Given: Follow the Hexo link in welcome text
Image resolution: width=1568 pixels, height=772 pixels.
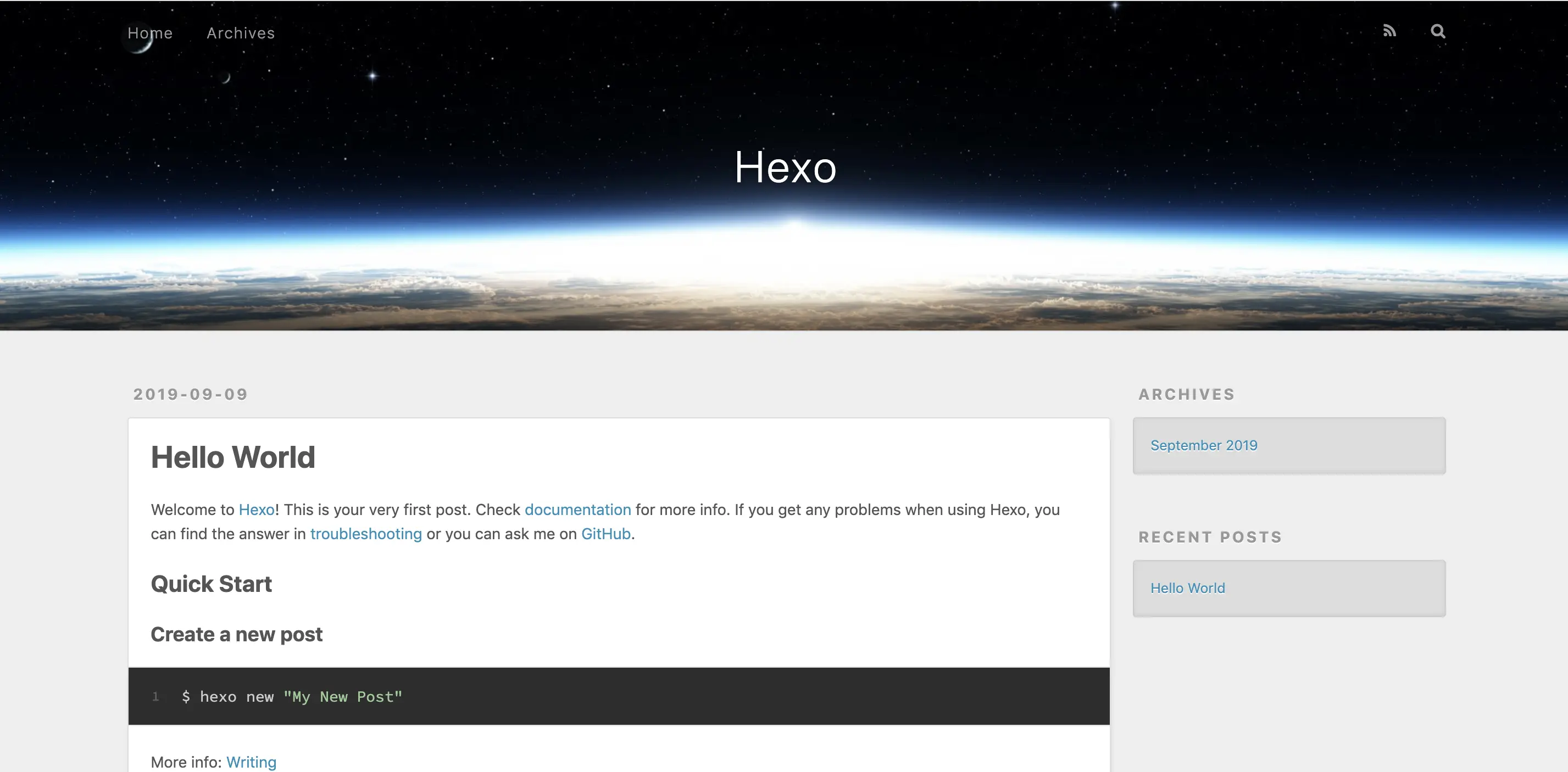Looking at the screenshot, I should pyautogui.click(x=256, y=509).
